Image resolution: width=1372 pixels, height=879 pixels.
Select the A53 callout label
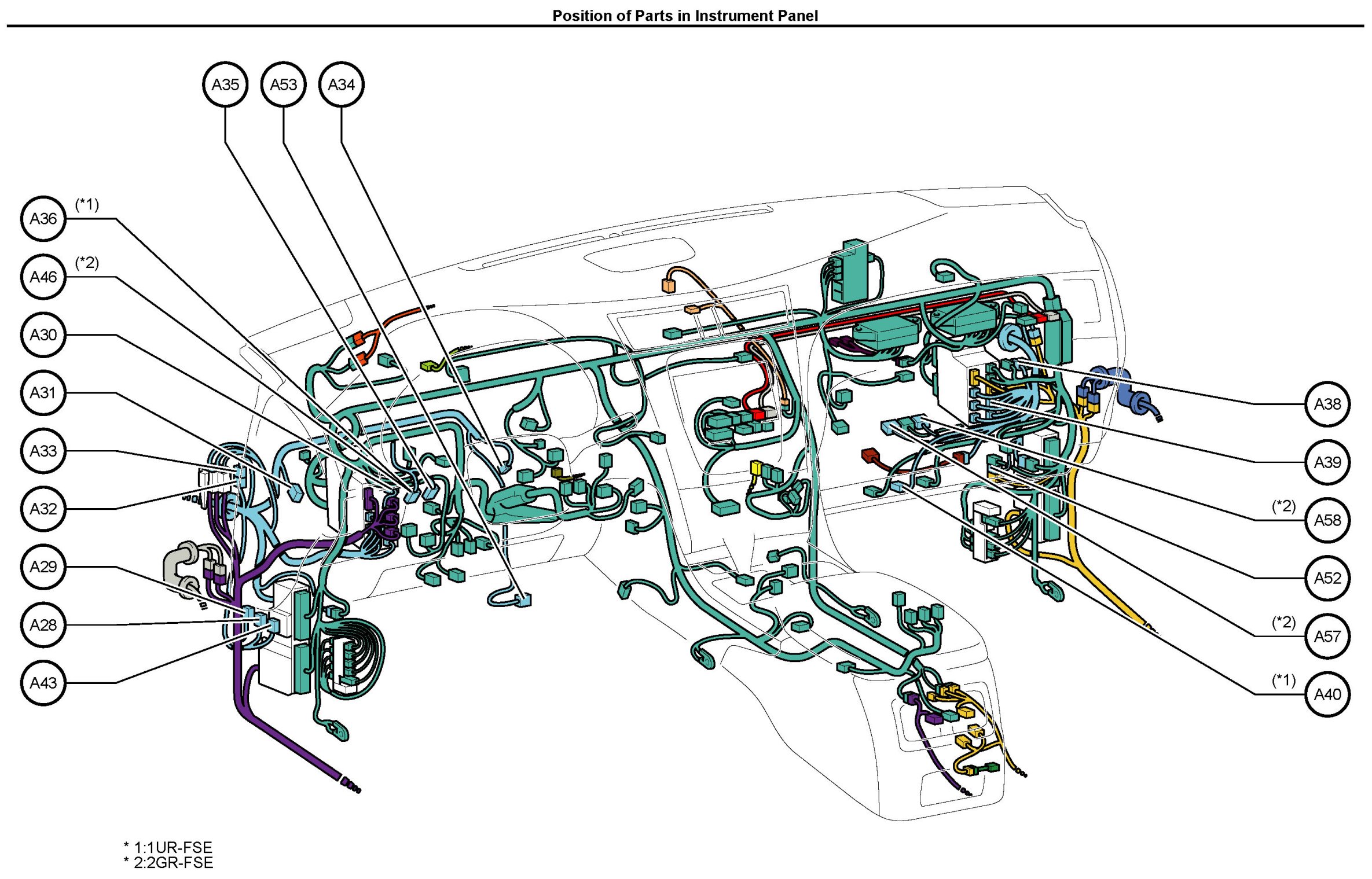pyautogui.click(x=283, y=84)
